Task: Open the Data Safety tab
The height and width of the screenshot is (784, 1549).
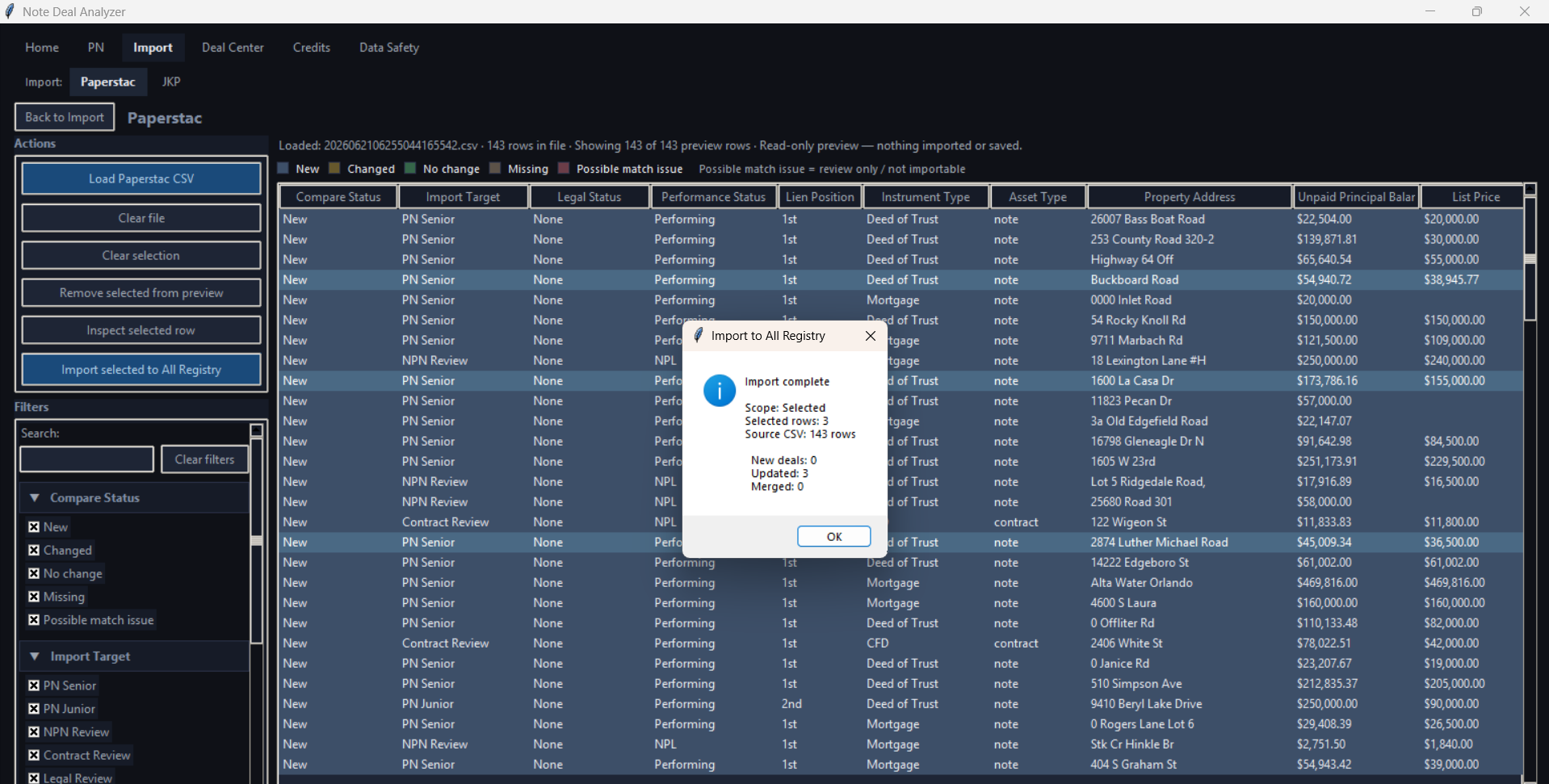Action: coord(389,48)
